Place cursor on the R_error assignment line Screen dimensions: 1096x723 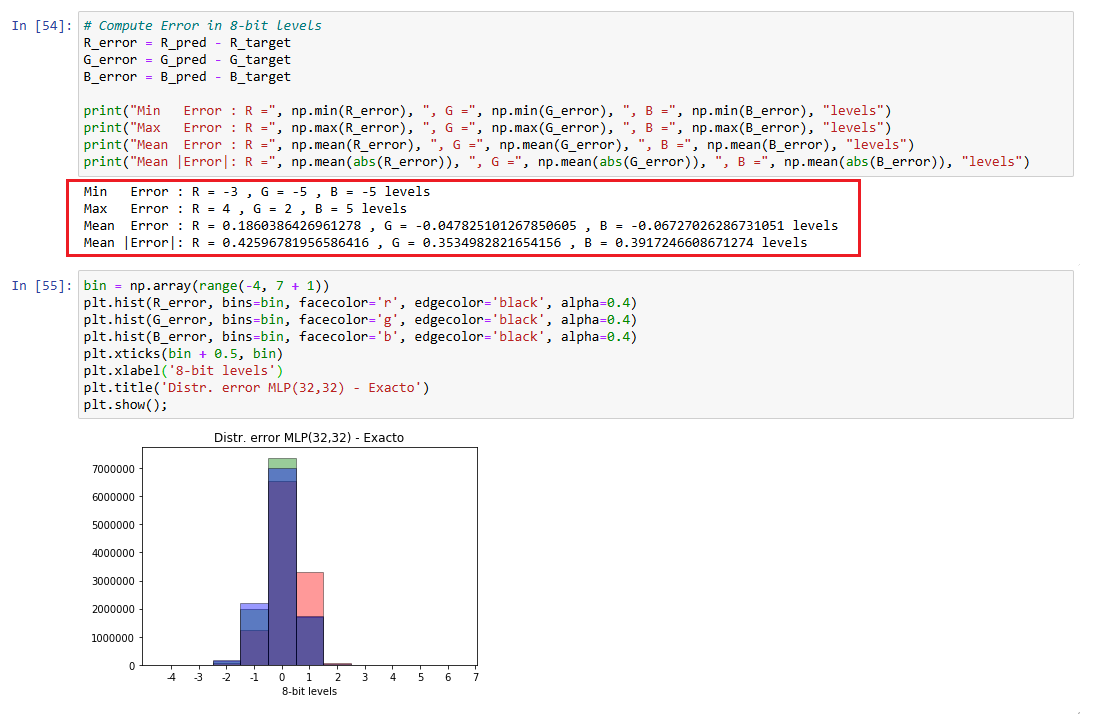pyautogui.click(x=187, y=43)
